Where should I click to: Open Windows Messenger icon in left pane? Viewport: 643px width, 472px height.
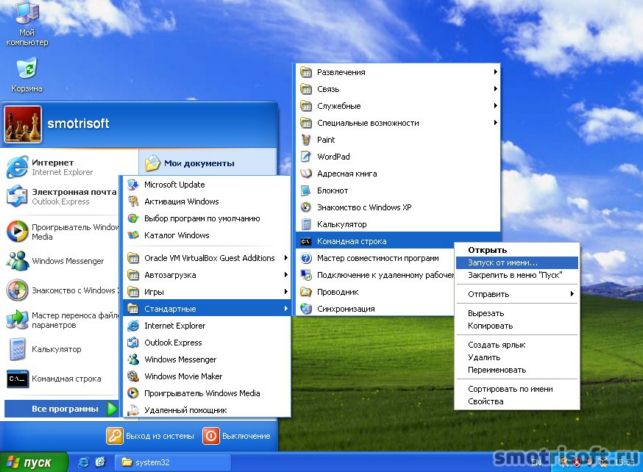point(17,261)
